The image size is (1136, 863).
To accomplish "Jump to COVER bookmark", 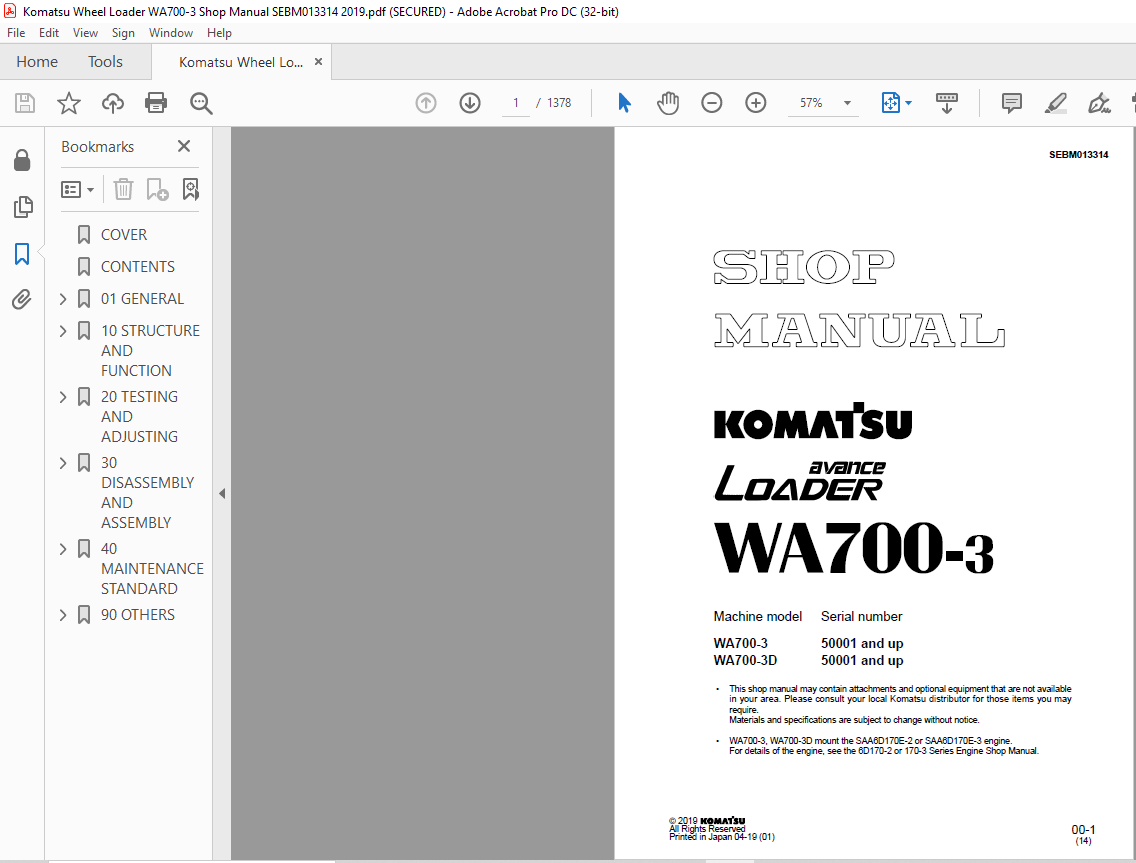I will 124,235.
